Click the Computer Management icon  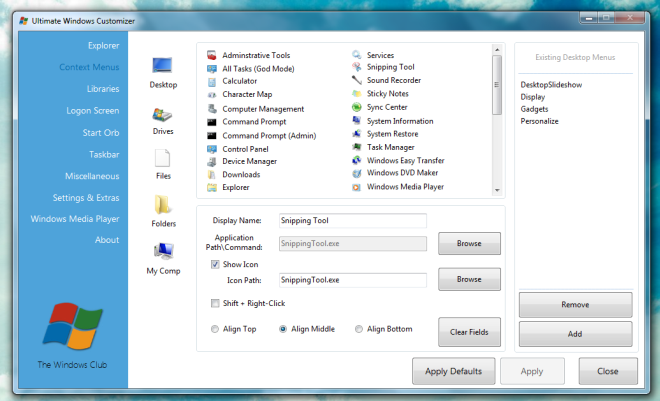[x=212, y=109]
